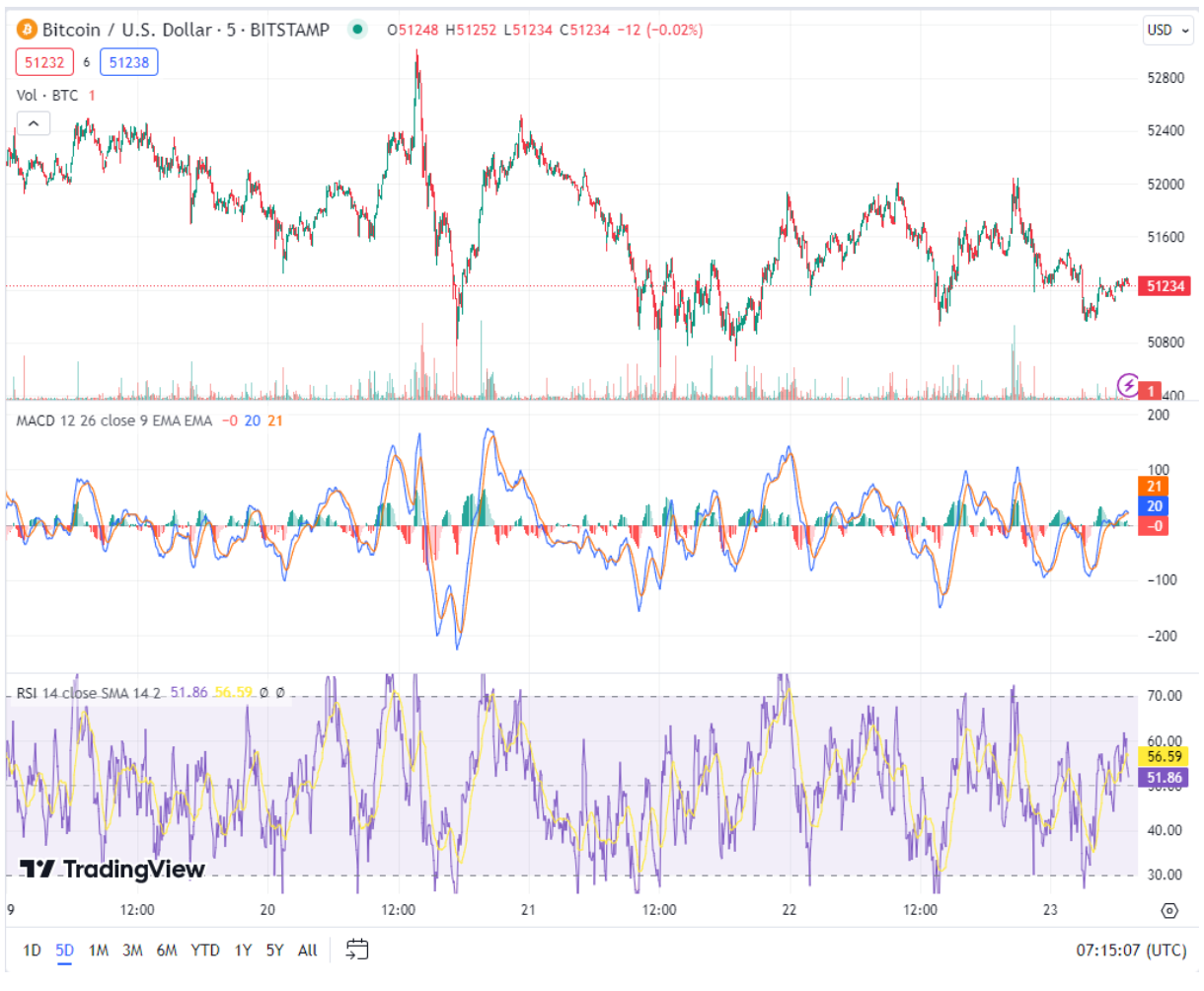Screen dimensions: 1204x991
Task: Select the RSI 14 indicator legend
Action: coord(89,693)
